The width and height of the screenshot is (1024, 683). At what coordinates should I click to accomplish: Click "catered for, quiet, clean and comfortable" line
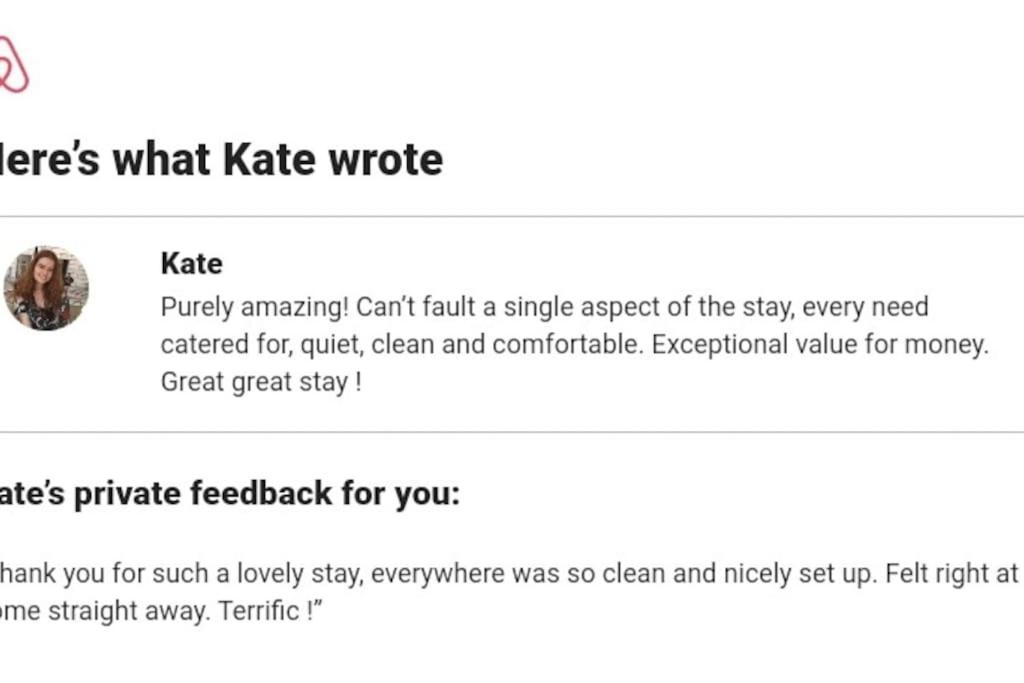pyautogui.click(x=358, y=345)
